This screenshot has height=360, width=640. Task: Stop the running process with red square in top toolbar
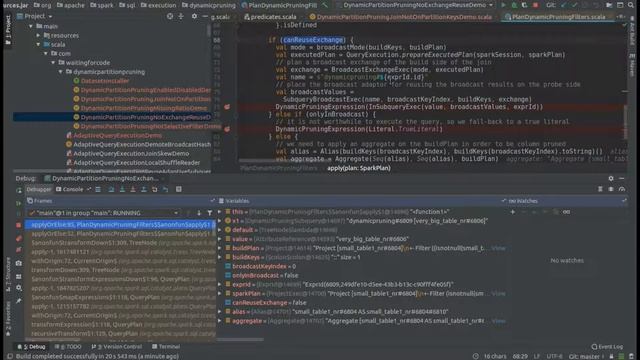[535, 5]
